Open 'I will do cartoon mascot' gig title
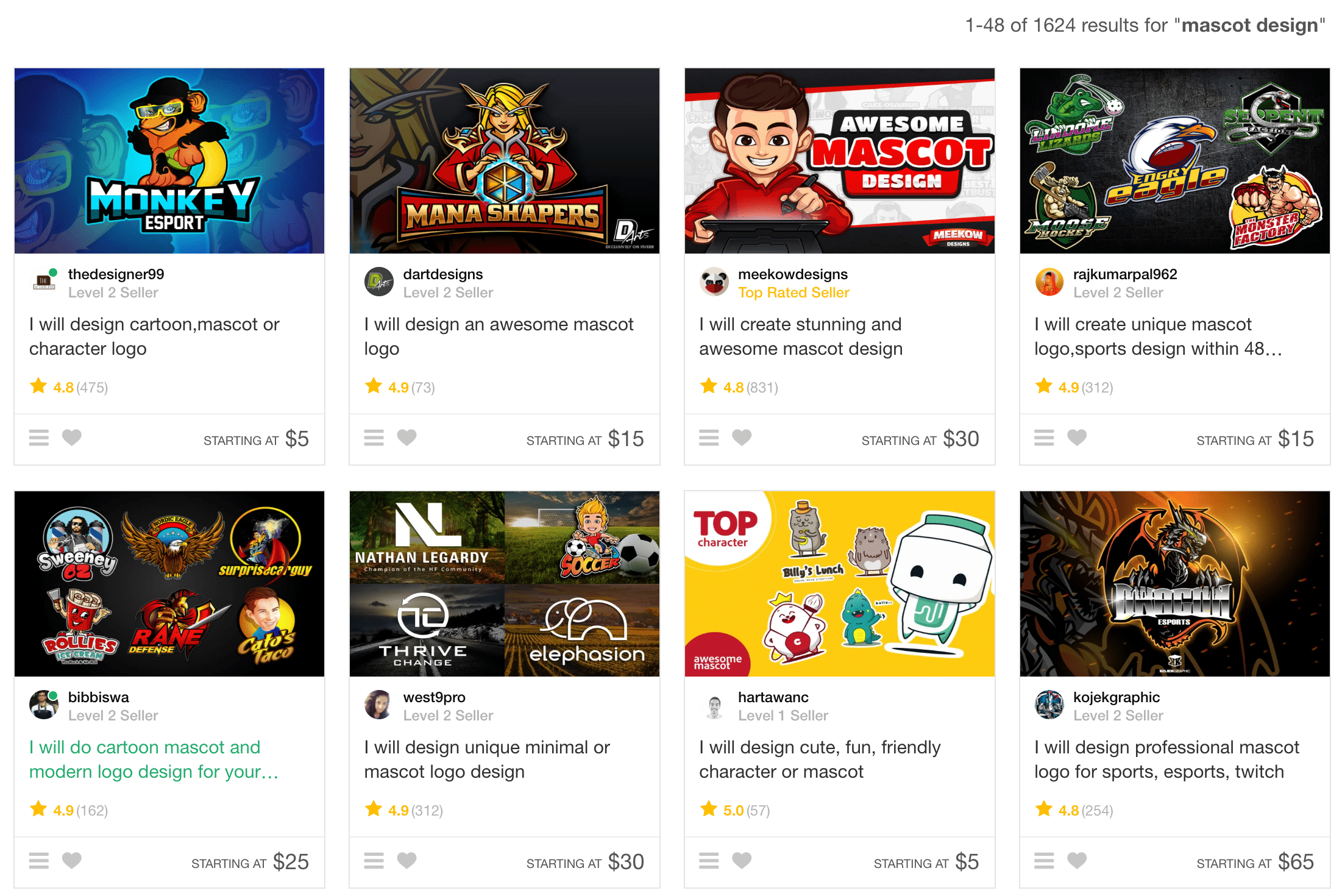 pyautogui.click(x=154, y=759)
